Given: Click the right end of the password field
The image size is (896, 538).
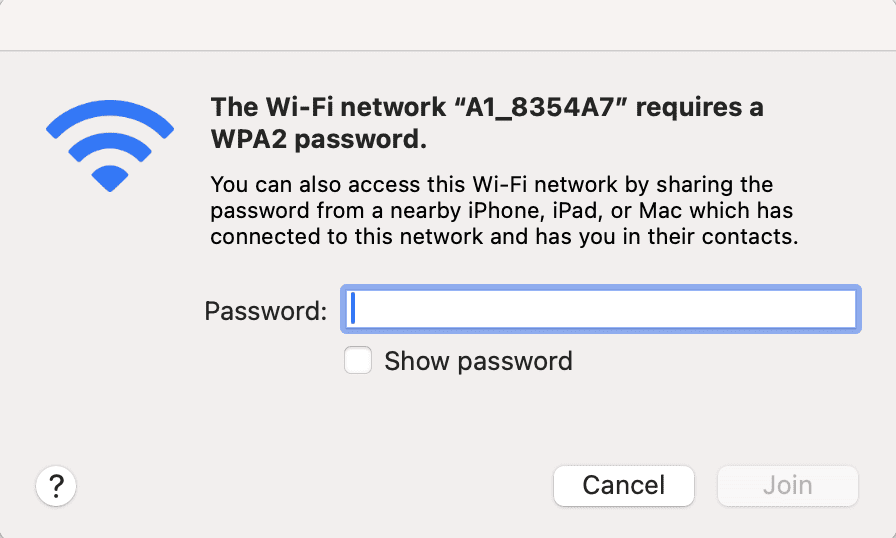Looking at the screenshot, I should pyautogui.click(x=840, y=310).
